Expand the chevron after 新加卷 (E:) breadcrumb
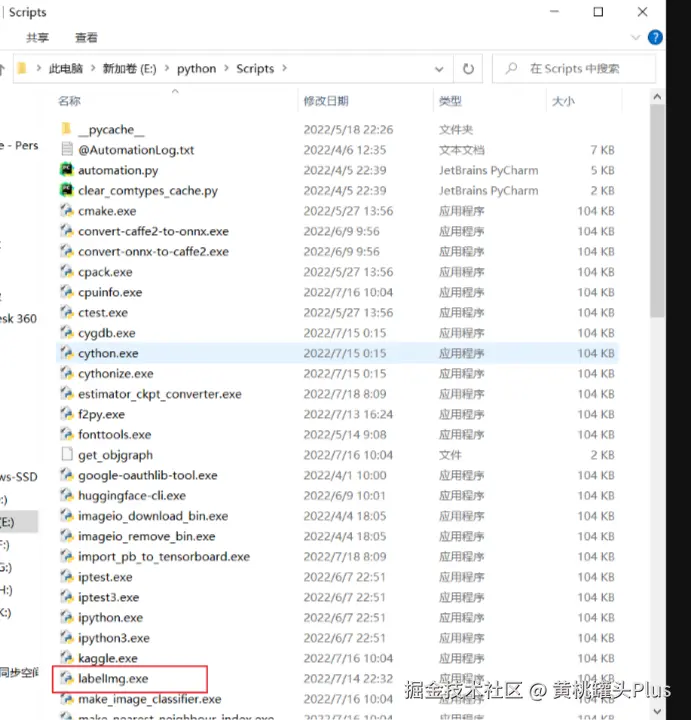The image size is (691, 720). 167,68
